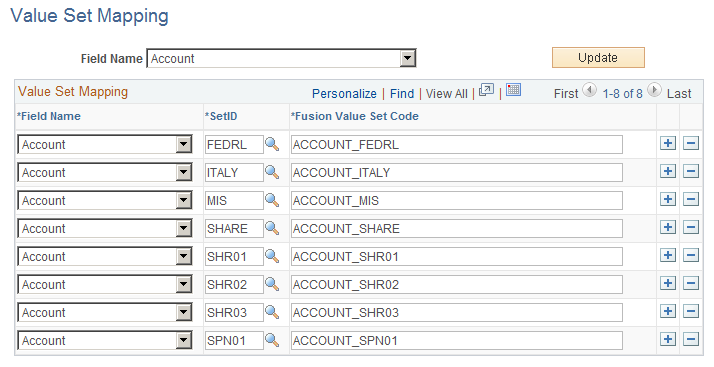Open SetID lookup for MIS row
The width and height of the screenshot is (714, 367).
click(x=272, y=200)
